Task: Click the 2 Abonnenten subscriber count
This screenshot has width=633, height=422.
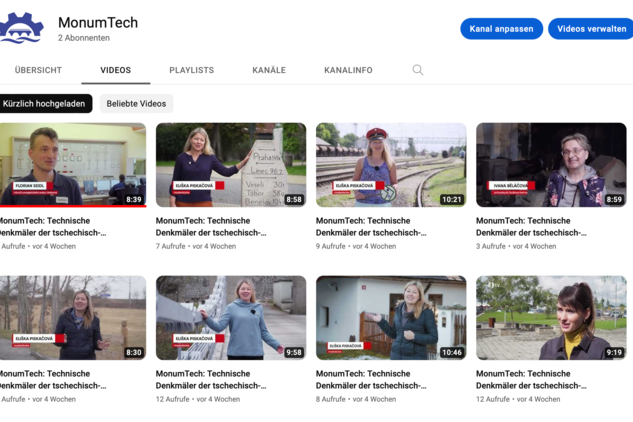Action: 84,38
